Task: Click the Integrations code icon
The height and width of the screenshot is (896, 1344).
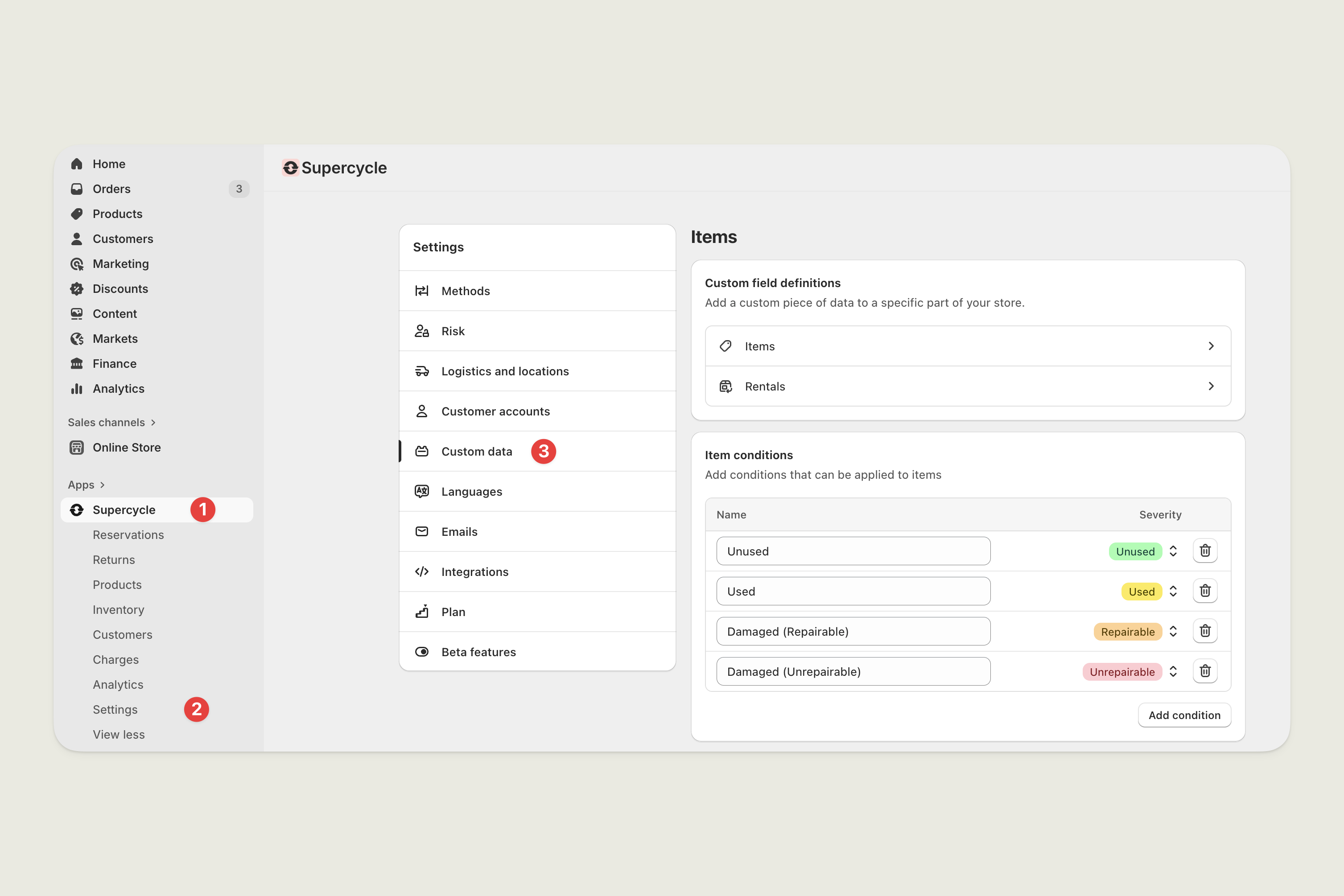Action: (x=422, y=571)
